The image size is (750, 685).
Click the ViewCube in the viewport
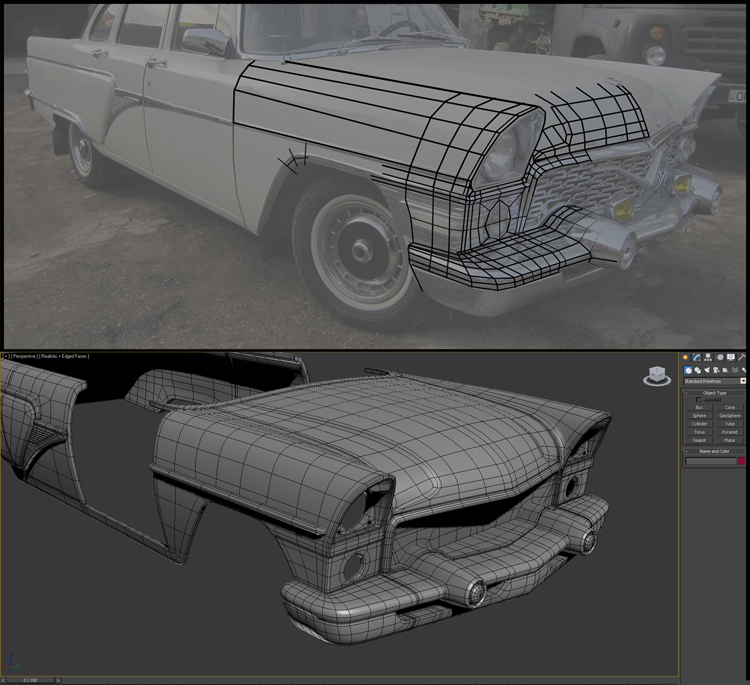pyautogui.click(x=656, y=376)
